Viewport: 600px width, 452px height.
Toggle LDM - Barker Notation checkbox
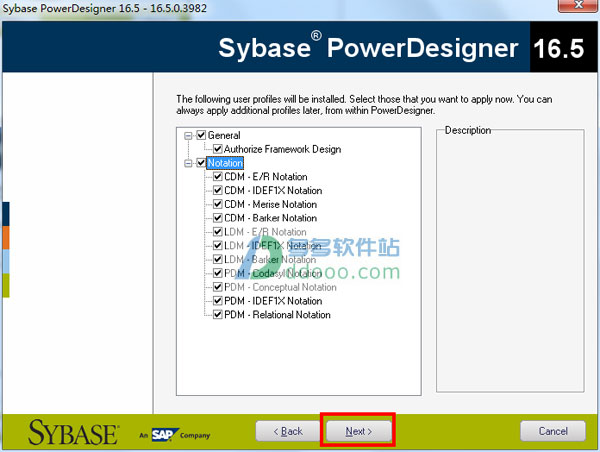click(x=218, y=259)
